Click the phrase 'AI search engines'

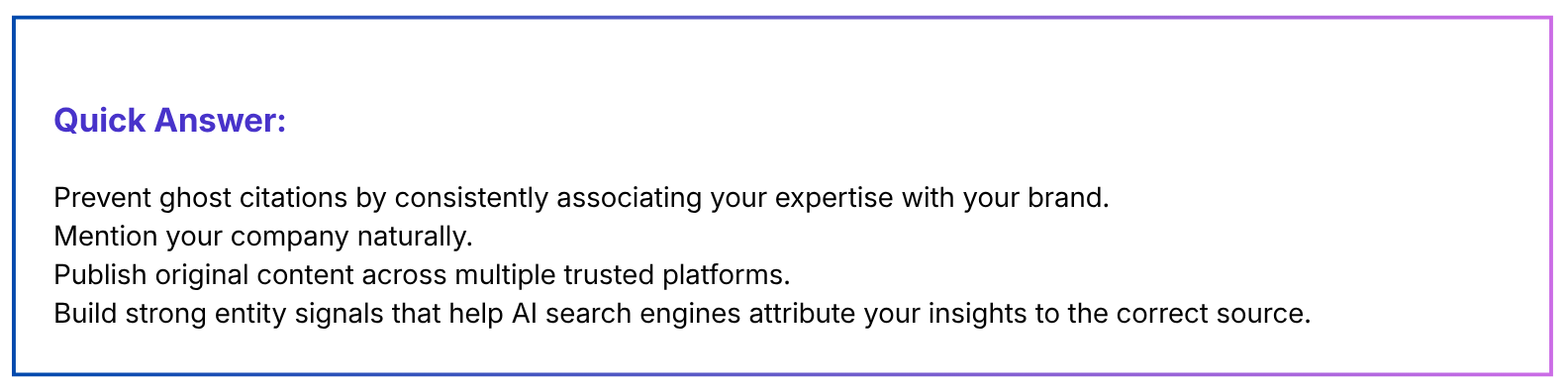tap(626, 314)
